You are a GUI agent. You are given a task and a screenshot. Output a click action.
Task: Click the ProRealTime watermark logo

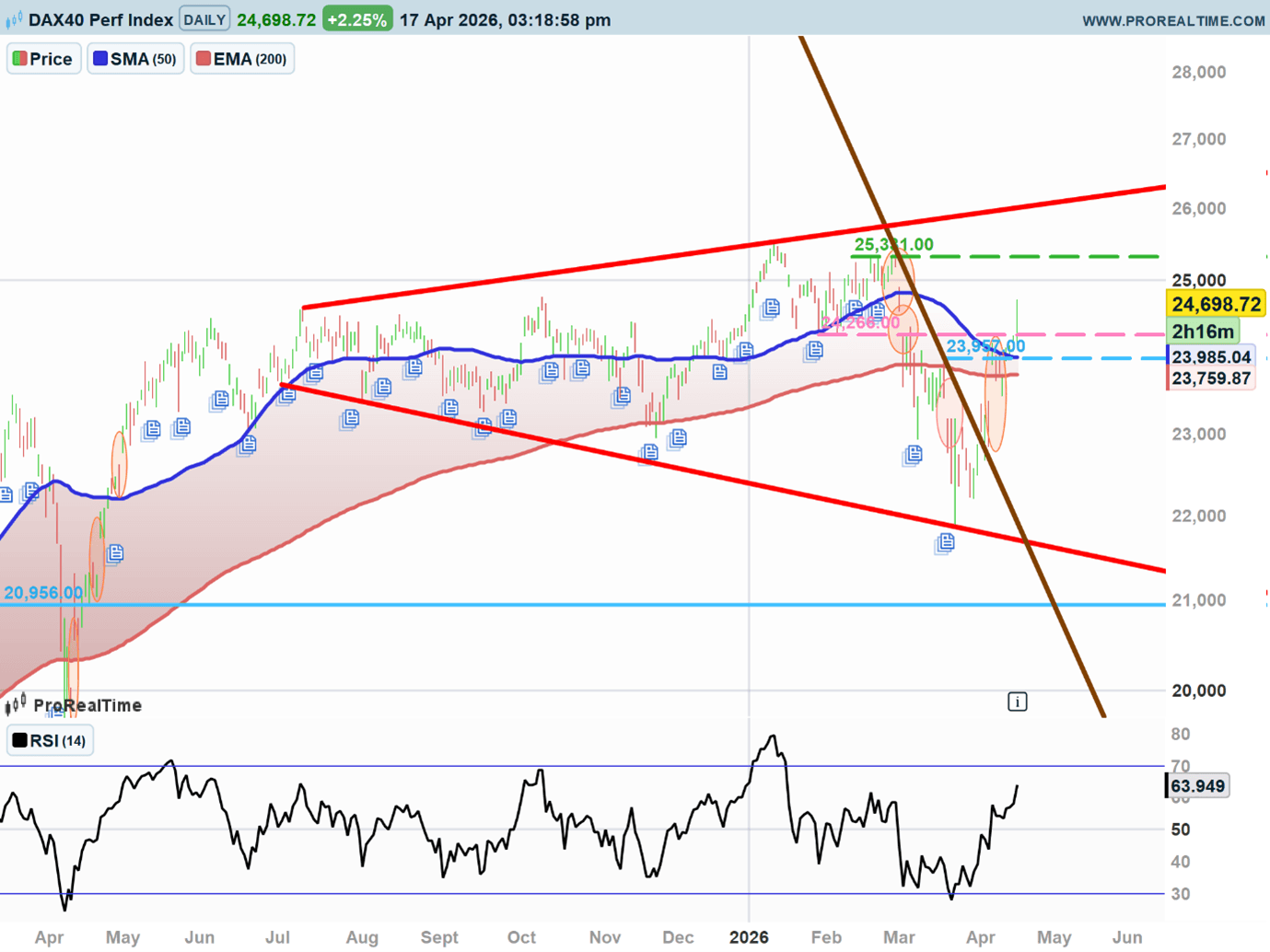[x=75, y=706]
